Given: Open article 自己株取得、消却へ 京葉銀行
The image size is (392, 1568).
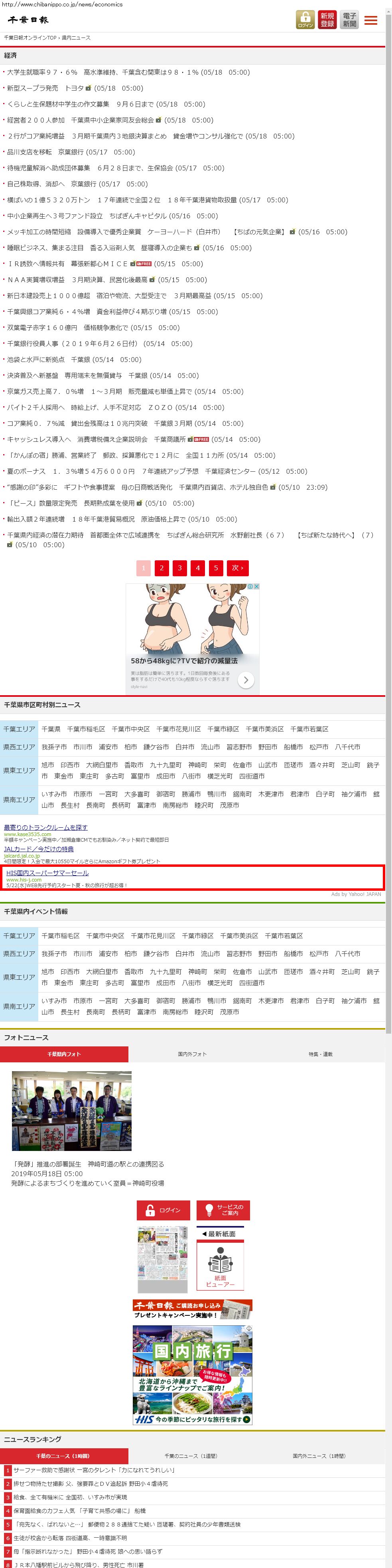Looking at the screenshot, I should pyautogui.click(x=52, y=184).
